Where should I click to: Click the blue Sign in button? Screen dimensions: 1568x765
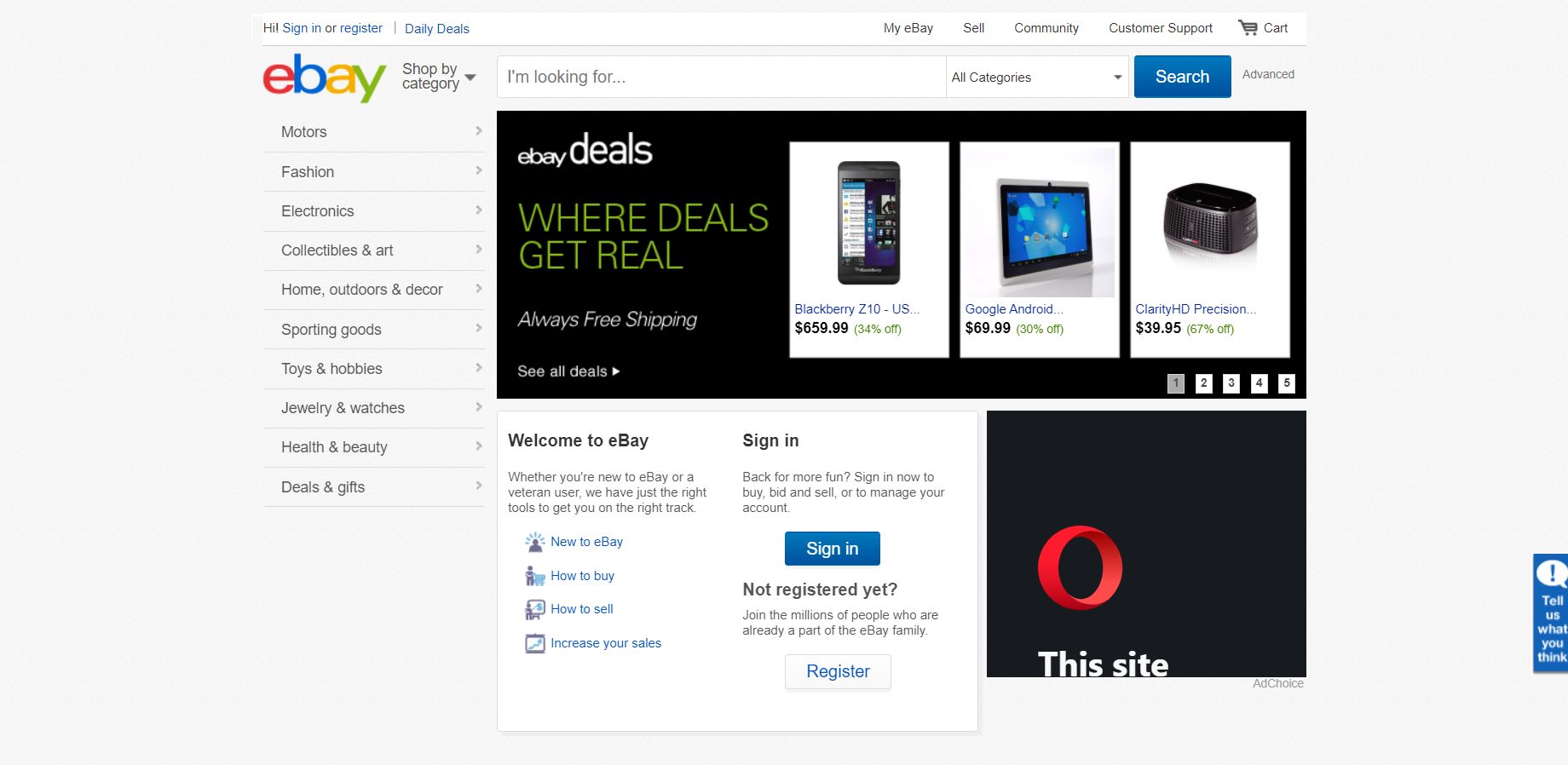point(832,549)
